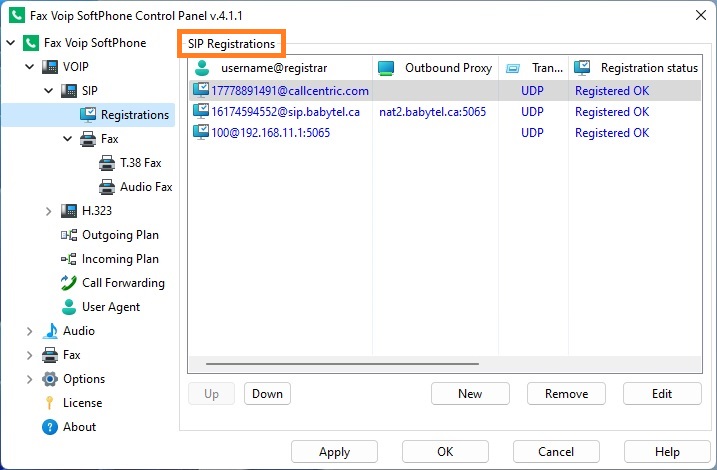
Task: Open the T.38 Fax settings page
Action: coord(141,163)
